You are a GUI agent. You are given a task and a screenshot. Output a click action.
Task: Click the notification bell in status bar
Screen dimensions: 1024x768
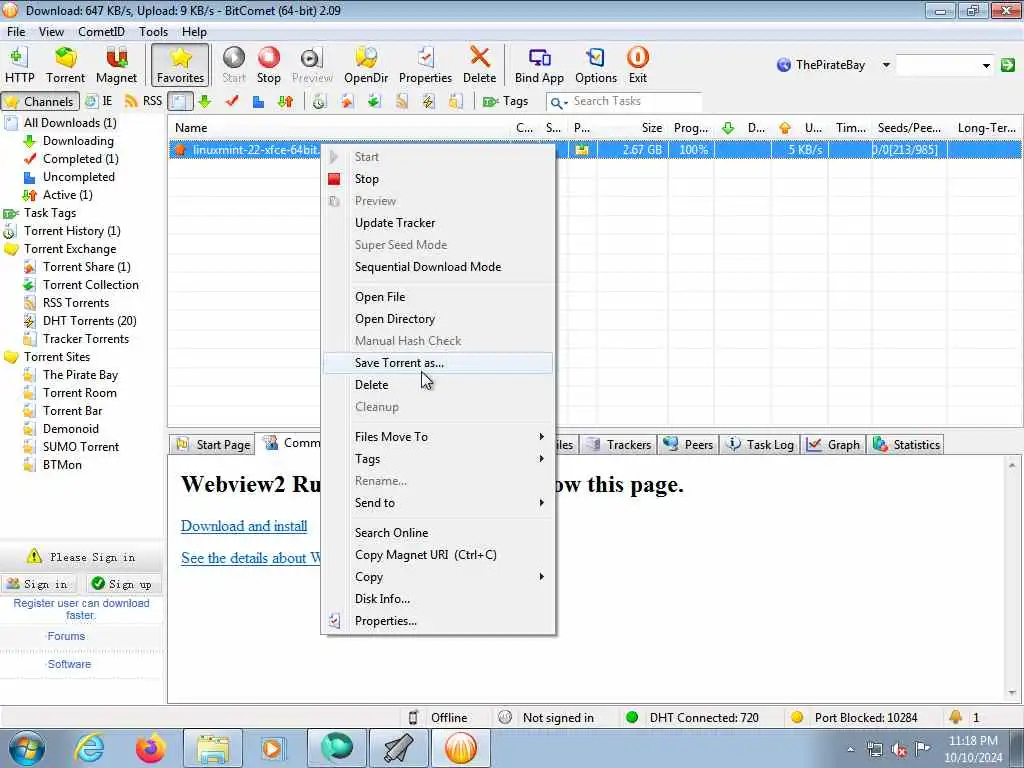[x=955, y=717]
